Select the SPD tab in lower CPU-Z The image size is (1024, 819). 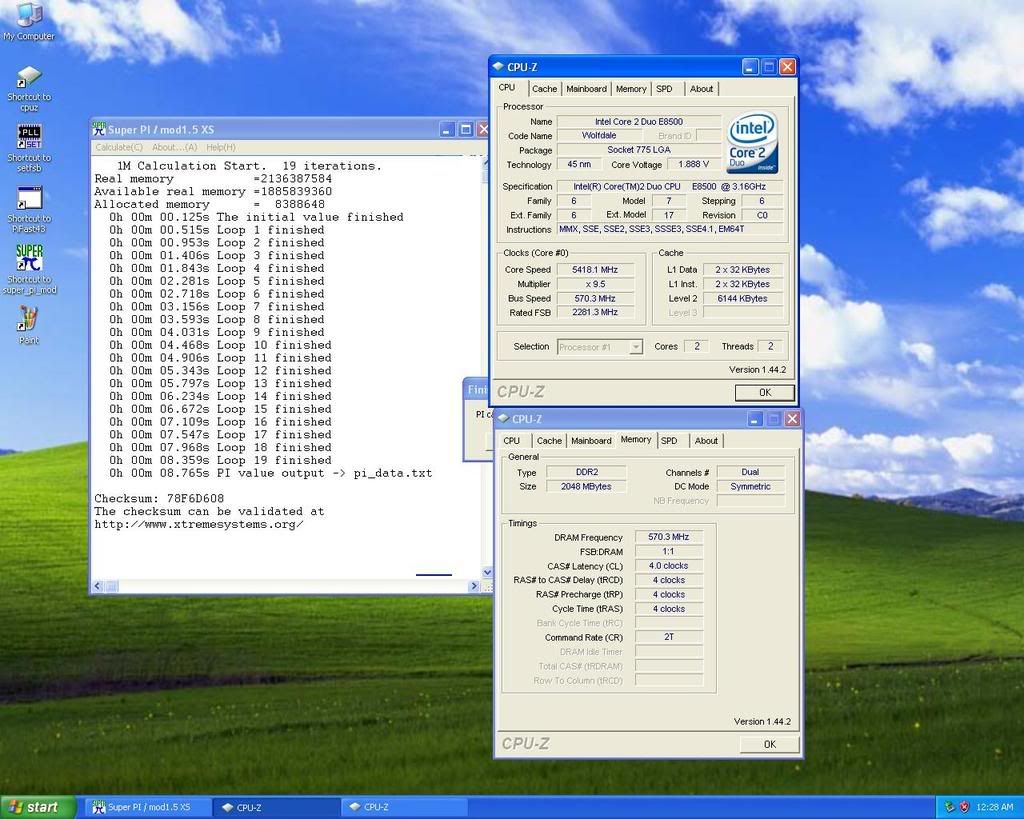click(x=669, y=441)
